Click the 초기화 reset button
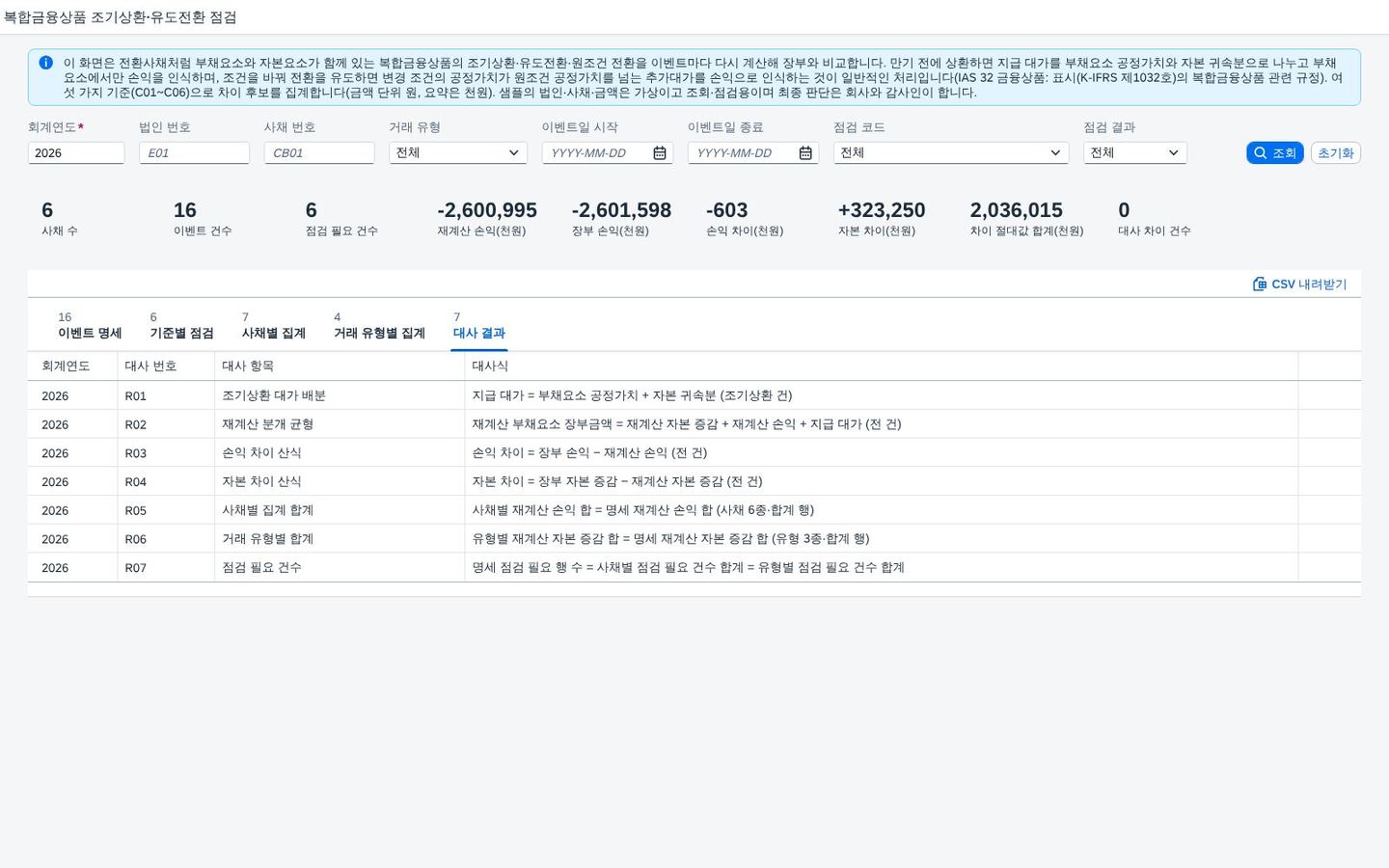 pos(1336,152)
